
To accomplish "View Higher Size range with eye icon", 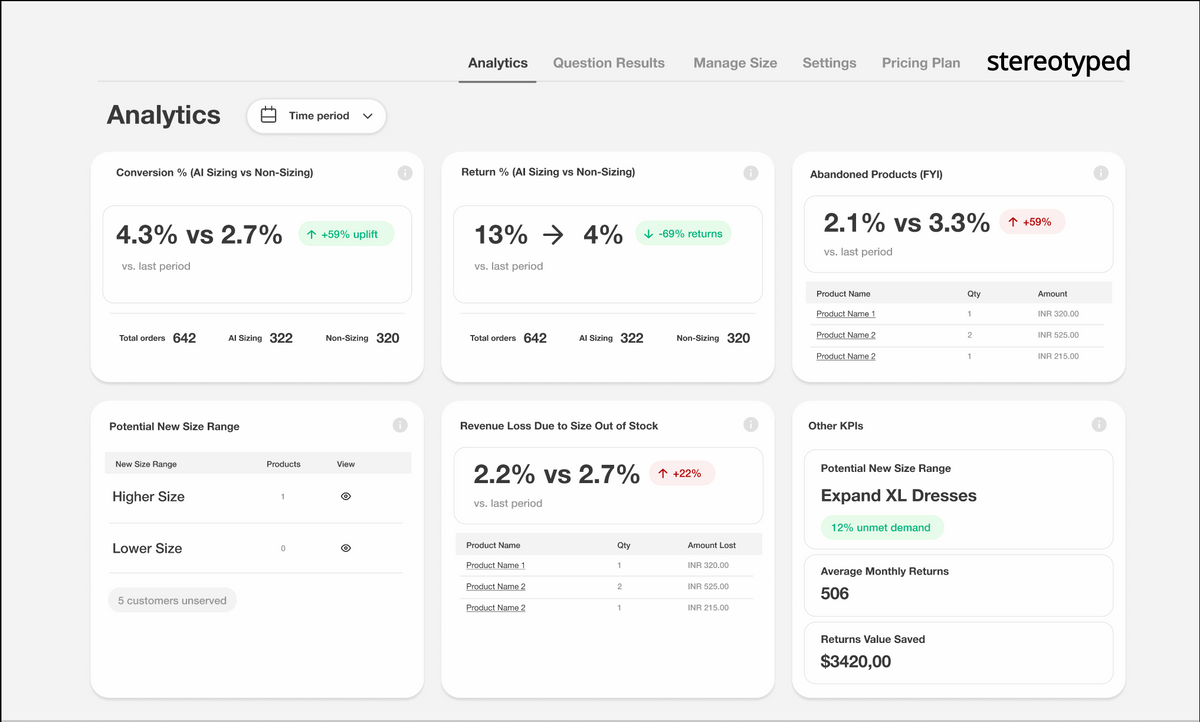I will [346, 496].
